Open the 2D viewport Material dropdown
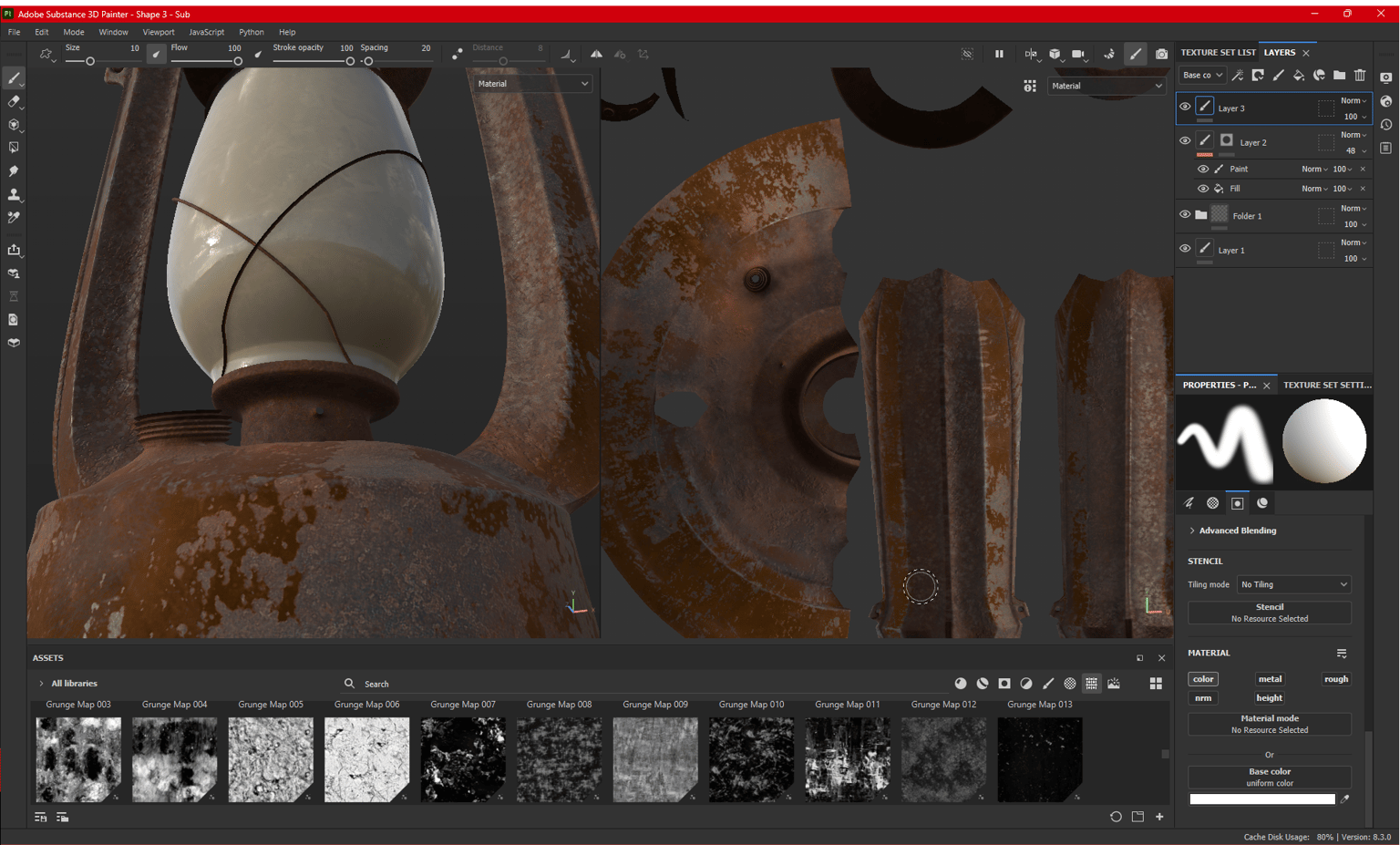The image size is (1400, 845). [x=1106, y=86]
